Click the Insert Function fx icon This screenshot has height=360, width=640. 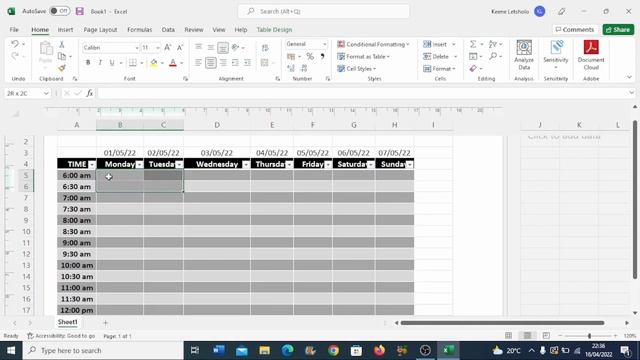(89, 93)
